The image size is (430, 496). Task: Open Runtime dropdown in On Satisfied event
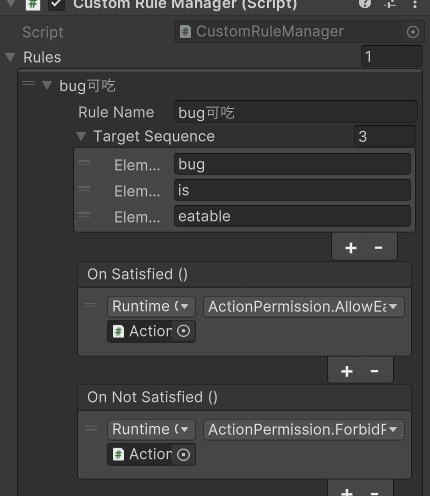(x=151, y=306)
